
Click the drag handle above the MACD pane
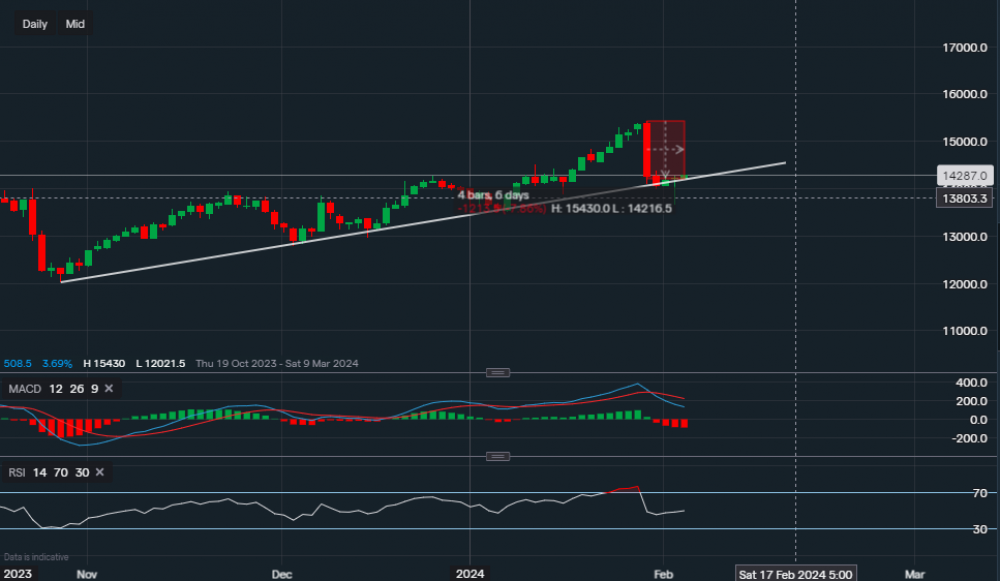pos(497,371)
